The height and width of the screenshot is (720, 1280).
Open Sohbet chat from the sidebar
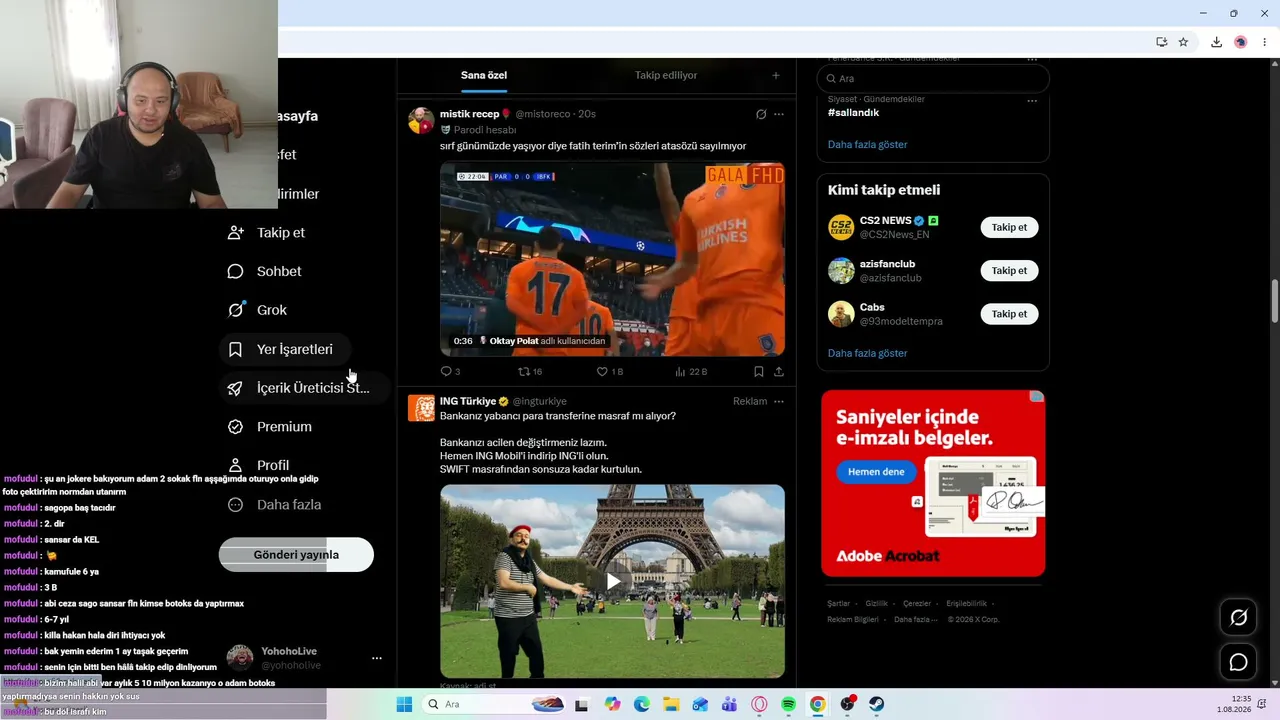pos(264,271)
